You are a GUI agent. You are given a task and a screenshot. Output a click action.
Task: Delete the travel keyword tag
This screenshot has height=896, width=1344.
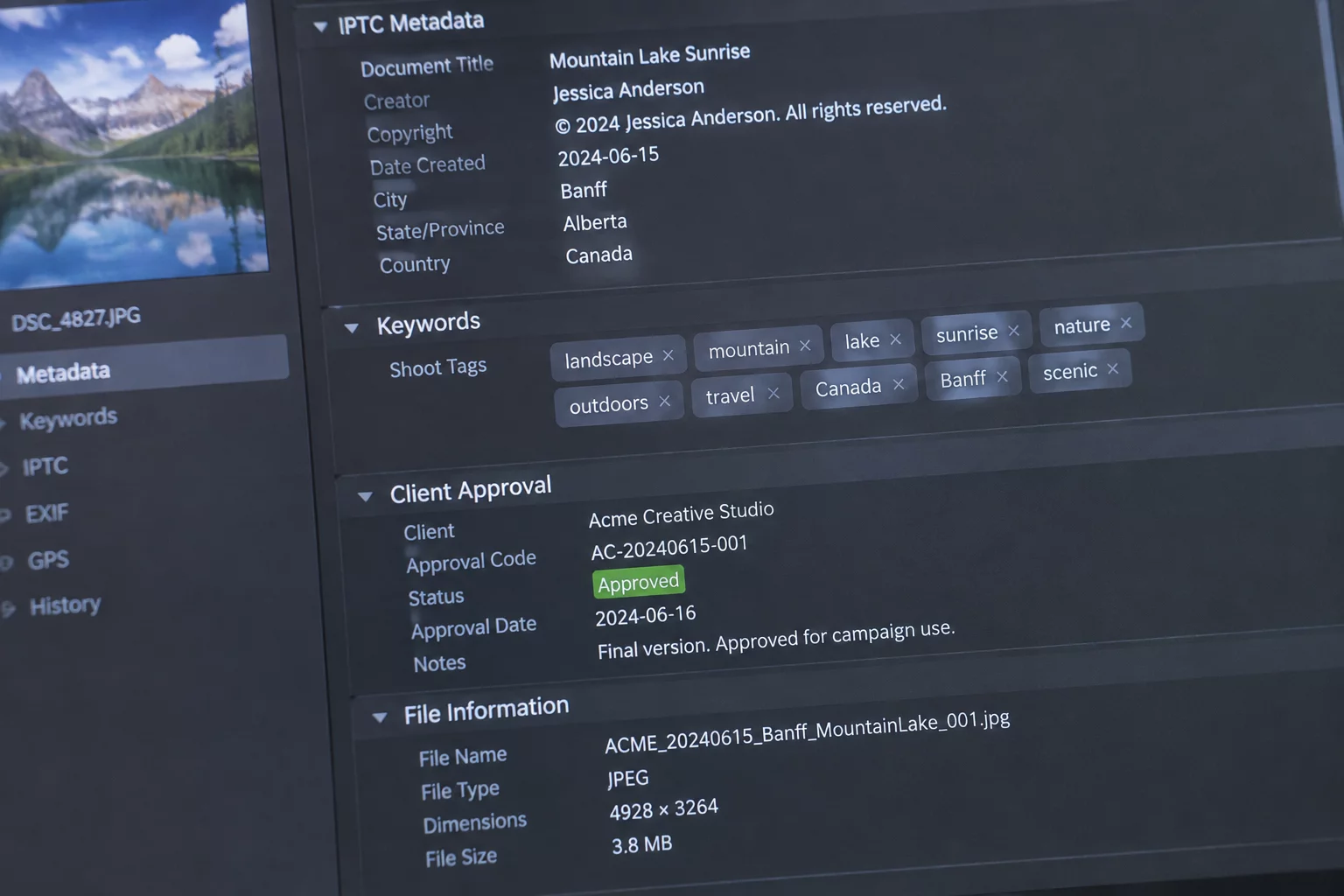click(x=773, y=394)
